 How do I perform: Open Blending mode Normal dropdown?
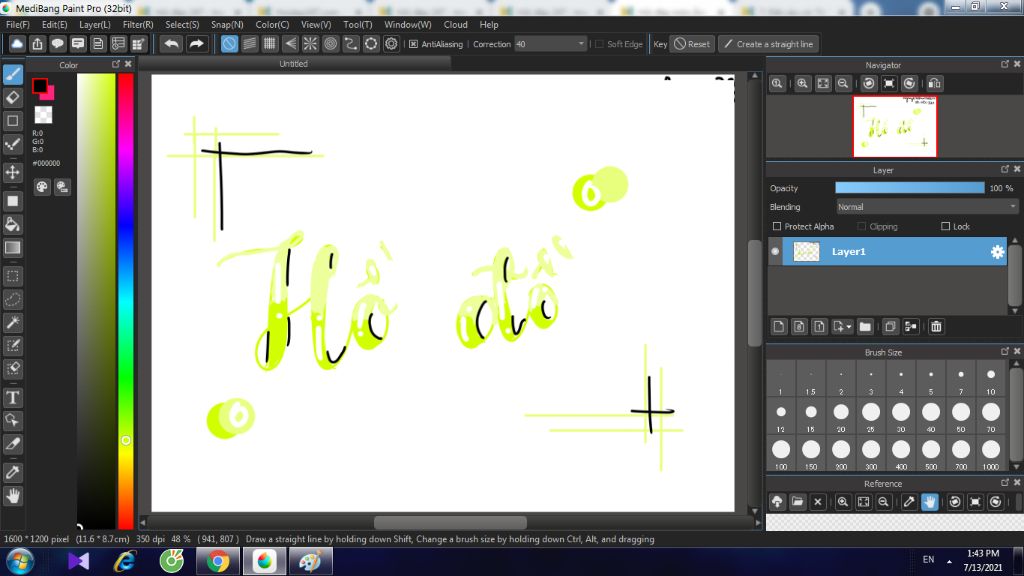point(927,207)
